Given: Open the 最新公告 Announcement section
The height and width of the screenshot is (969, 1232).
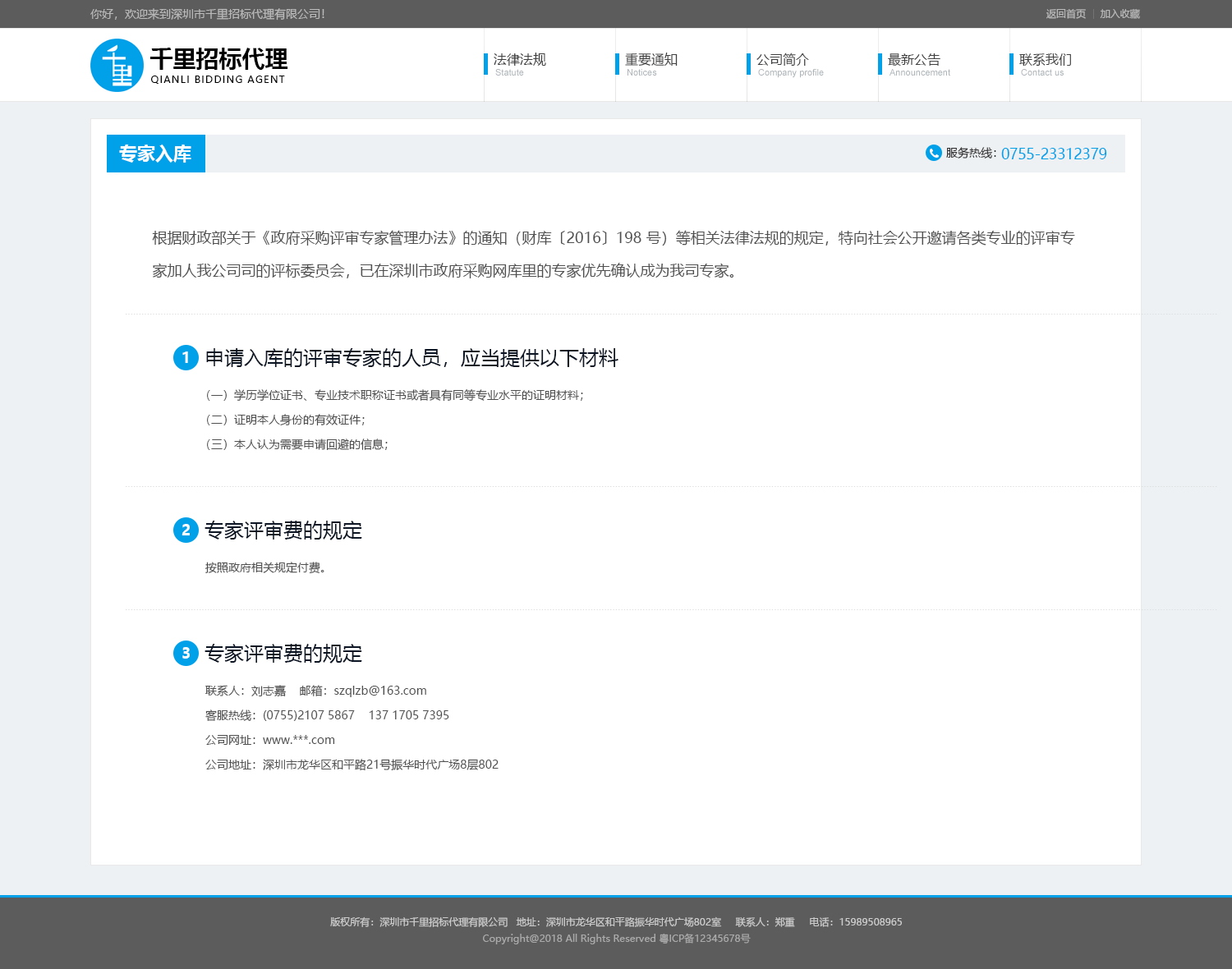Looking at the screenshot, I should (914, 60).
